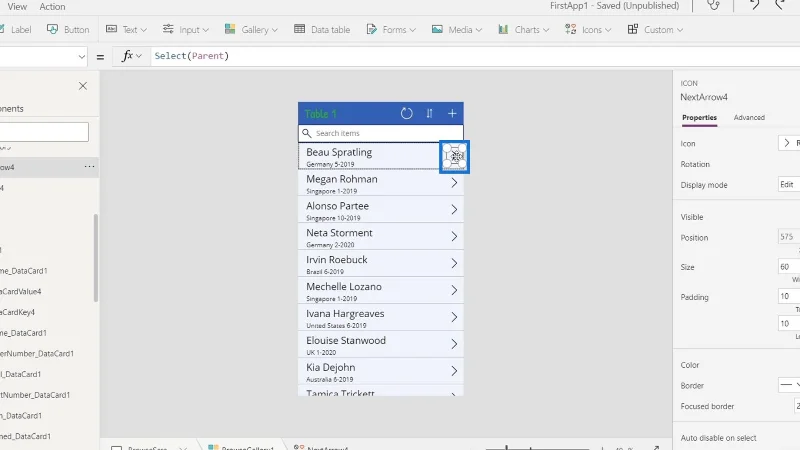Screen dimensions: 800x450
Task: Open the Charts dropdown
Action: 523,30
